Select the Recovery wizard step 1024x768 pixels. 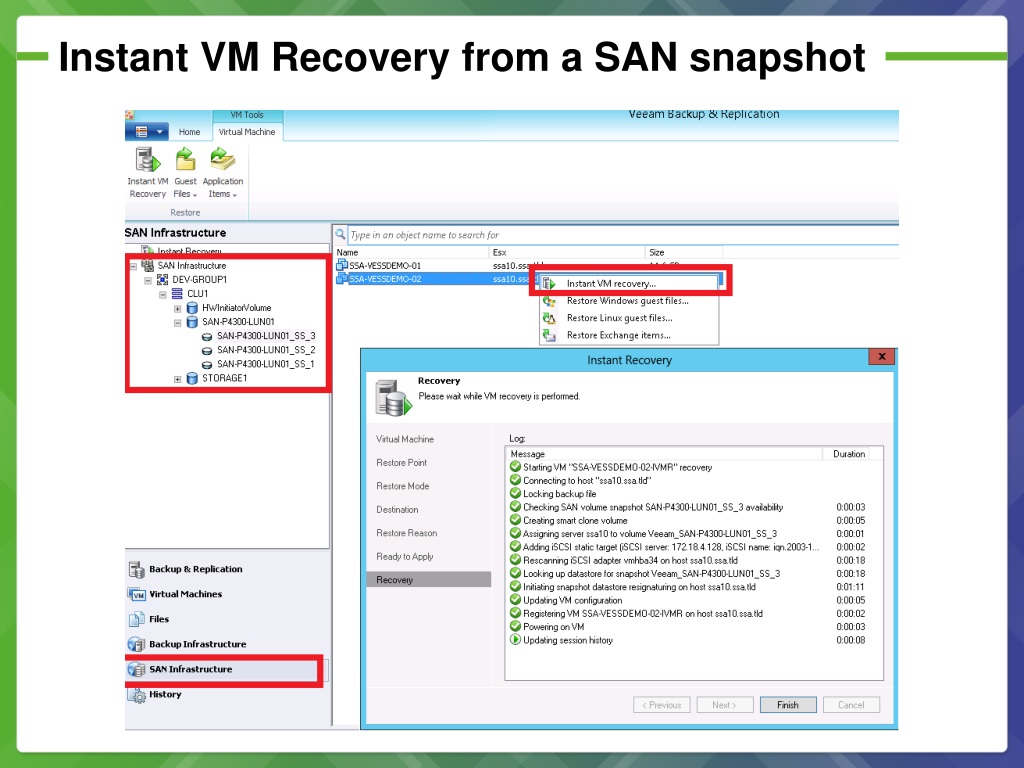point(428,580)
